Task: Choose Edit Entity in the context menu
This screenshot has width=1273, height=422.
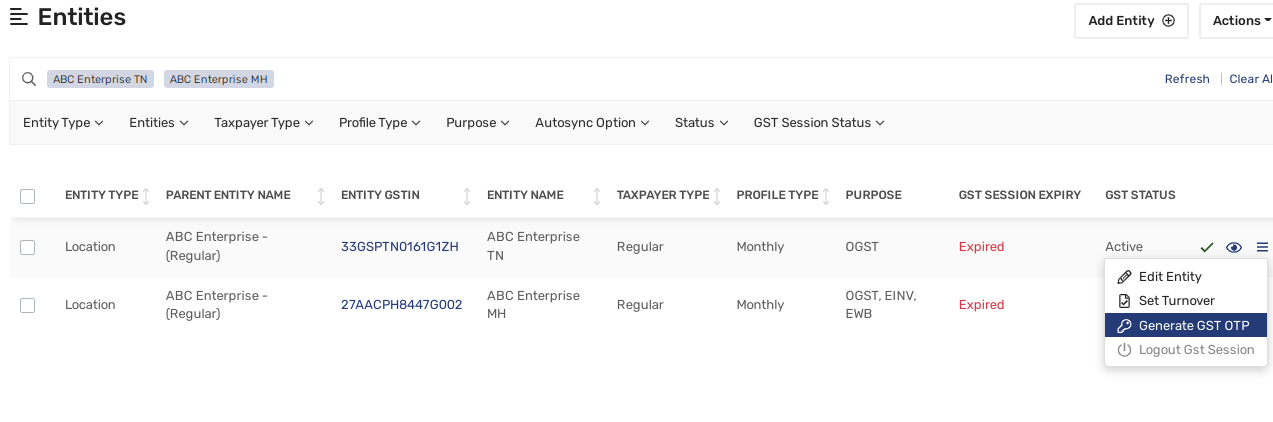Action: point(1169,277)
